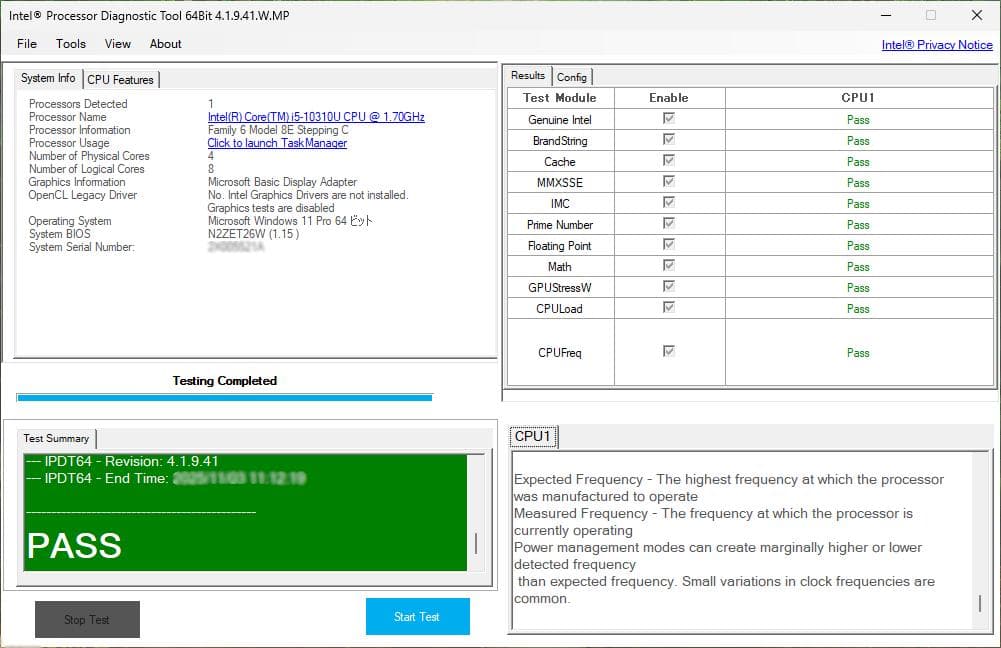Viewport: 1001px width, 648px height.
Task: Toggle the Cache enable checkbox
Action: click(x=668, y=160)
